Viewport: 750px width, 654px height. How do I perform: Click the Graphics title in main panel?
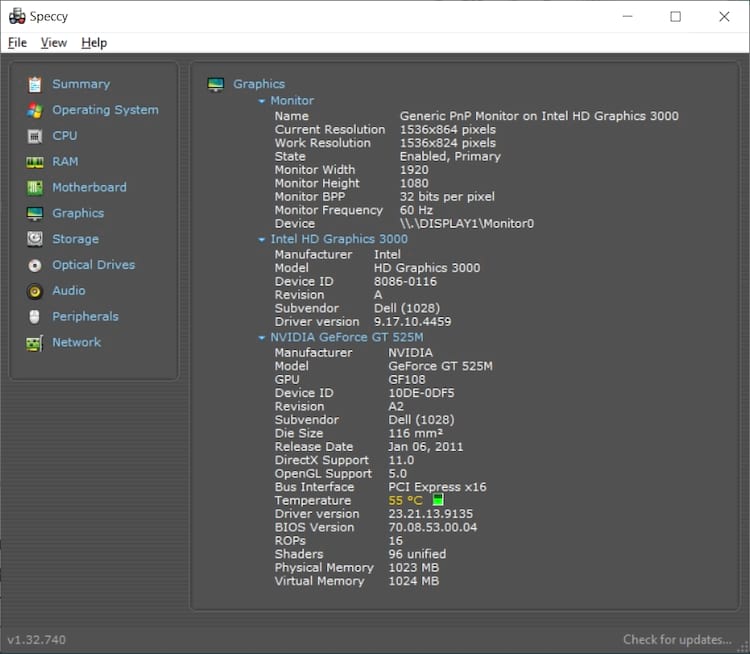click(x=259, y=84)
